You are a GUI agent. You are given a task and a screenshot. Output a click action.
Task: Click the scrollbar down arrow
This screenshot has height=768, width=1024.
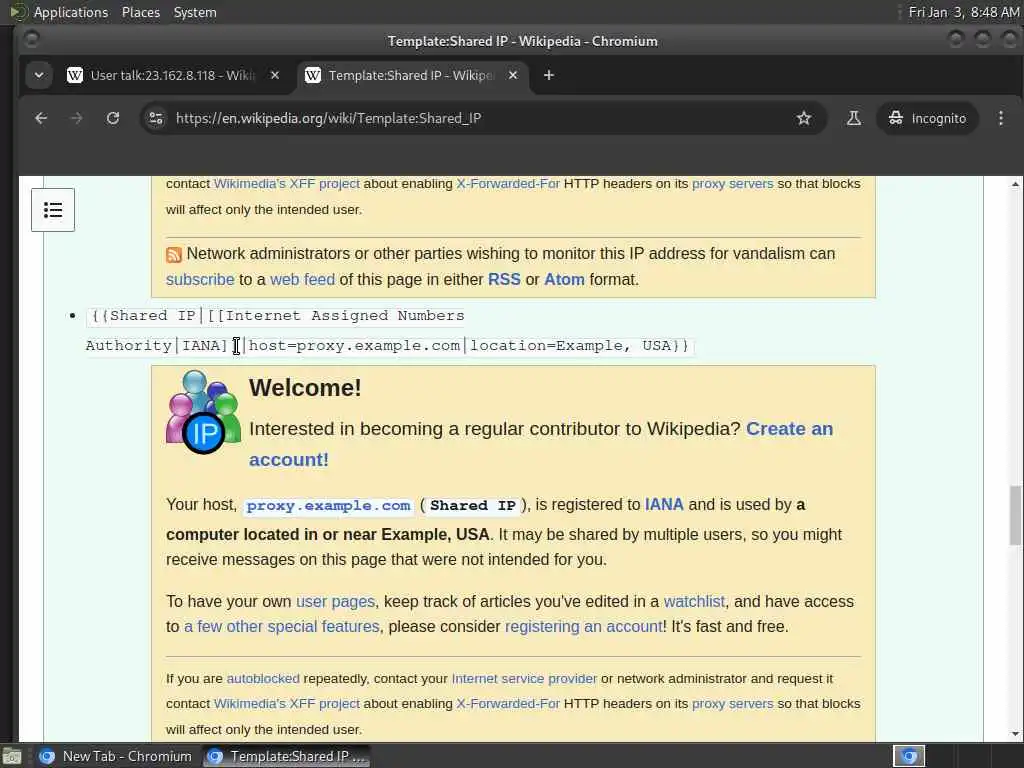(x=1015, y=734)
